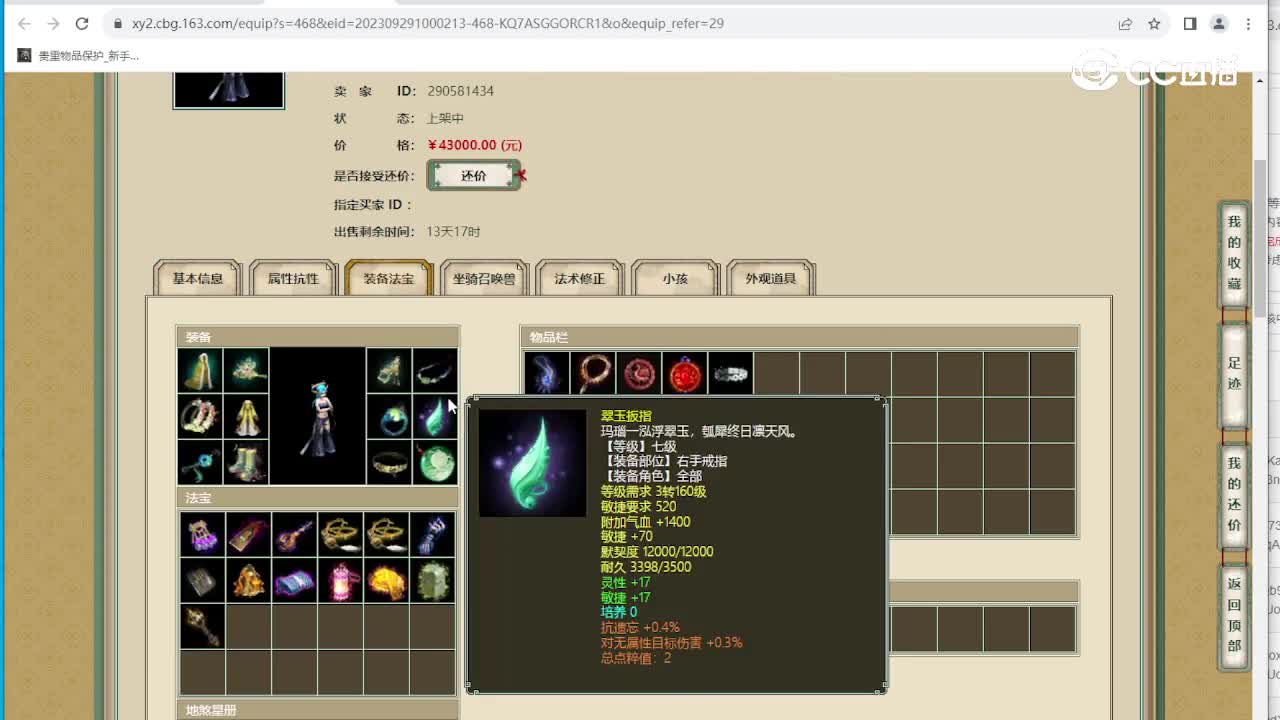Go forward with browser forward arrow
Viewport: 1280px width, 720px height.
[x=53, y=23]
